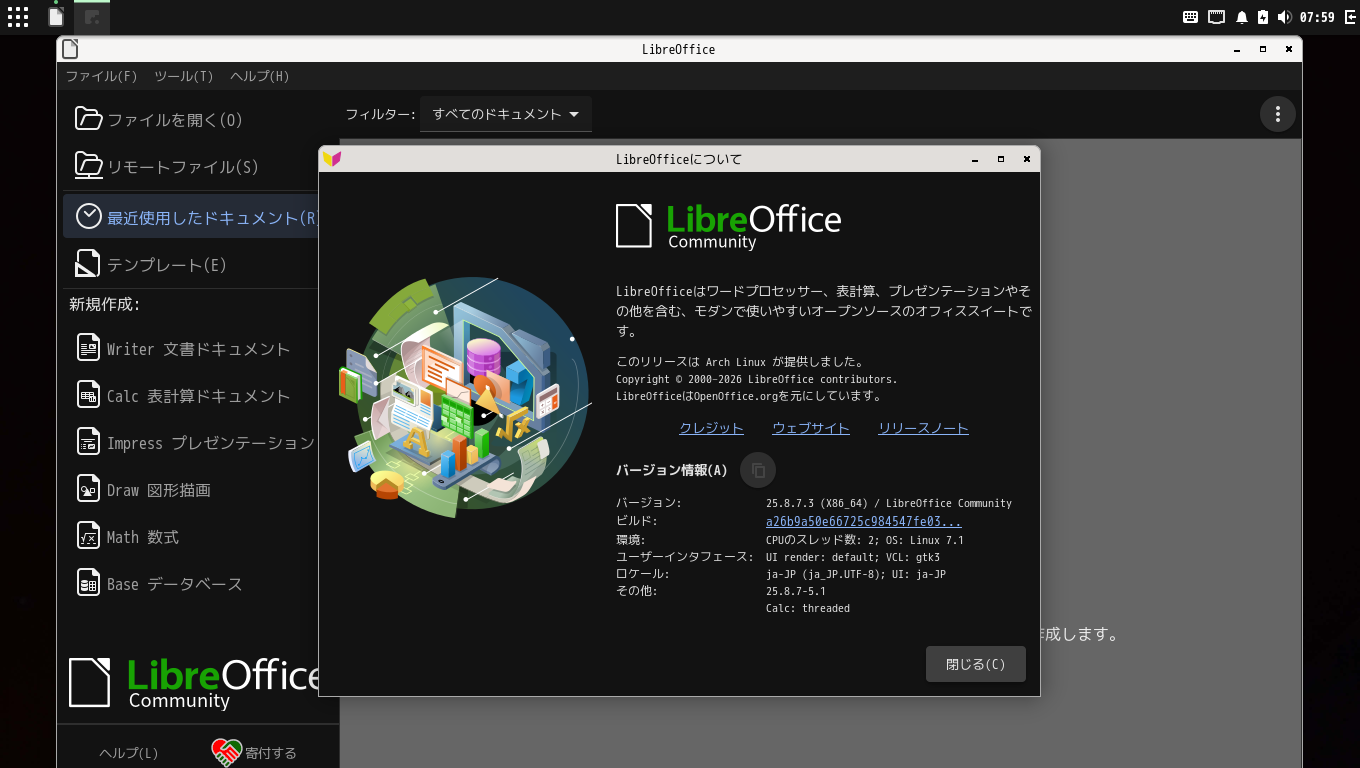Click the Copyright © 2000–2026 line
Image resolution: width=1360 pixels, height=768 pixels.
click(x=757, y=379)
